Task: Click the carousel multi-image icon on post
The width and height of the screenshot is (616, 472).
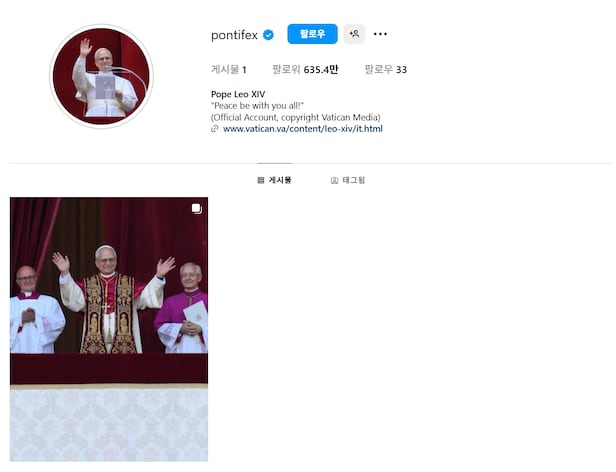Action: [197, 209]
